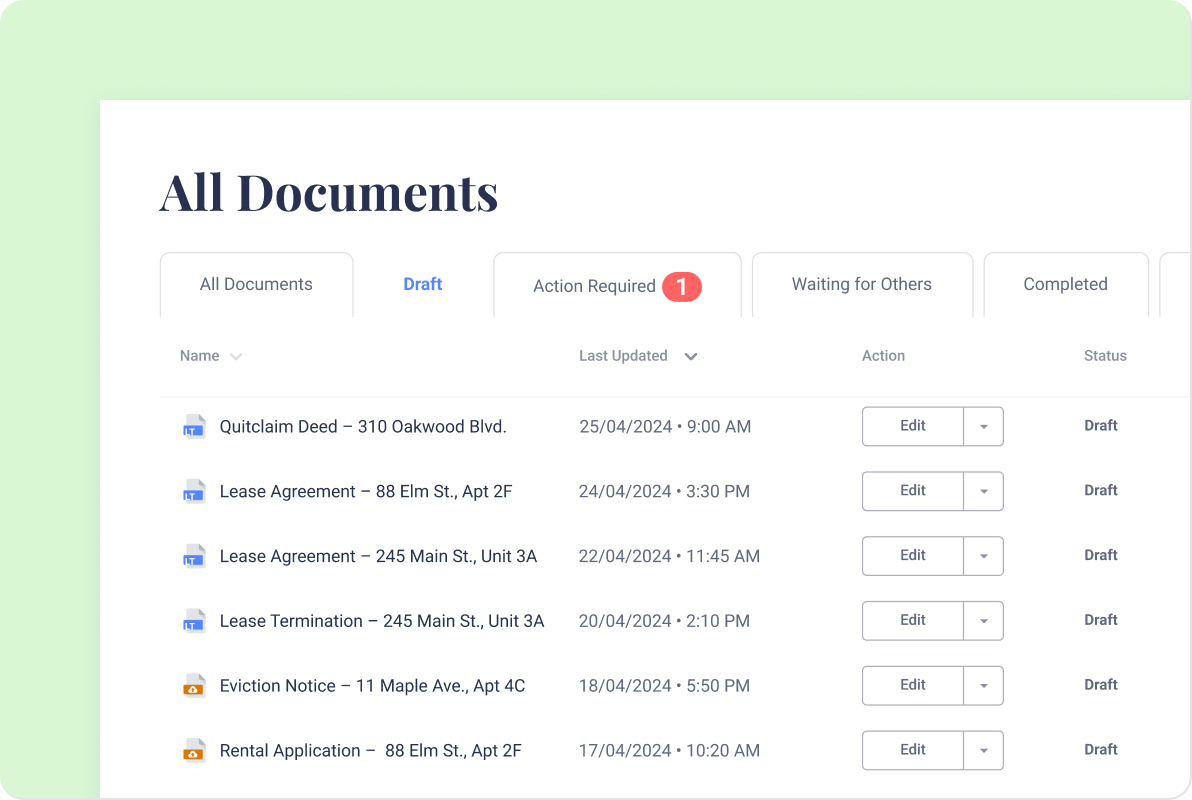Click the red notification badge on Action Required

pyautogui.click(x=682, y=287)
